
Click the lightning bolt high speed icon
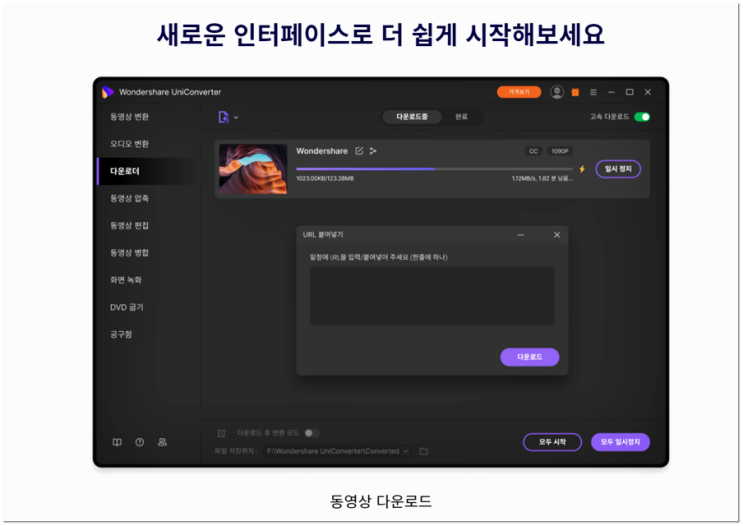(582, 169)
